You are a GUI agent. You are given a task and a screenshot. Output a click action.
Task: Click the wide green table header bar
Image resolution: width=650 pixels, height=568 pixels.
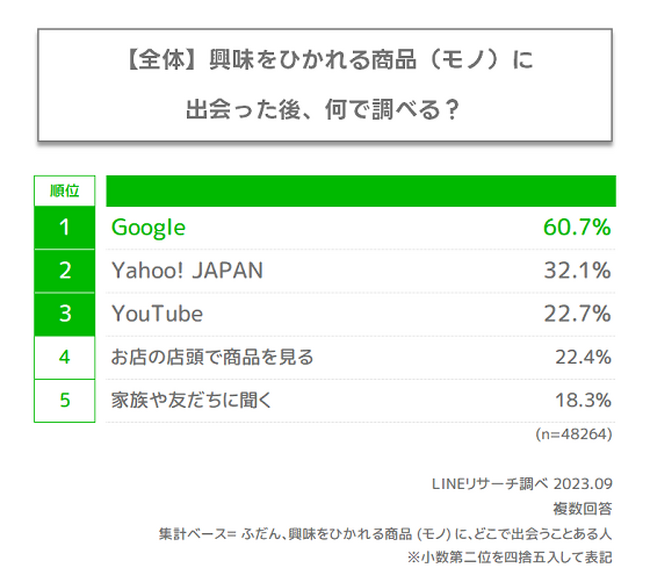(x=360, y=190)
